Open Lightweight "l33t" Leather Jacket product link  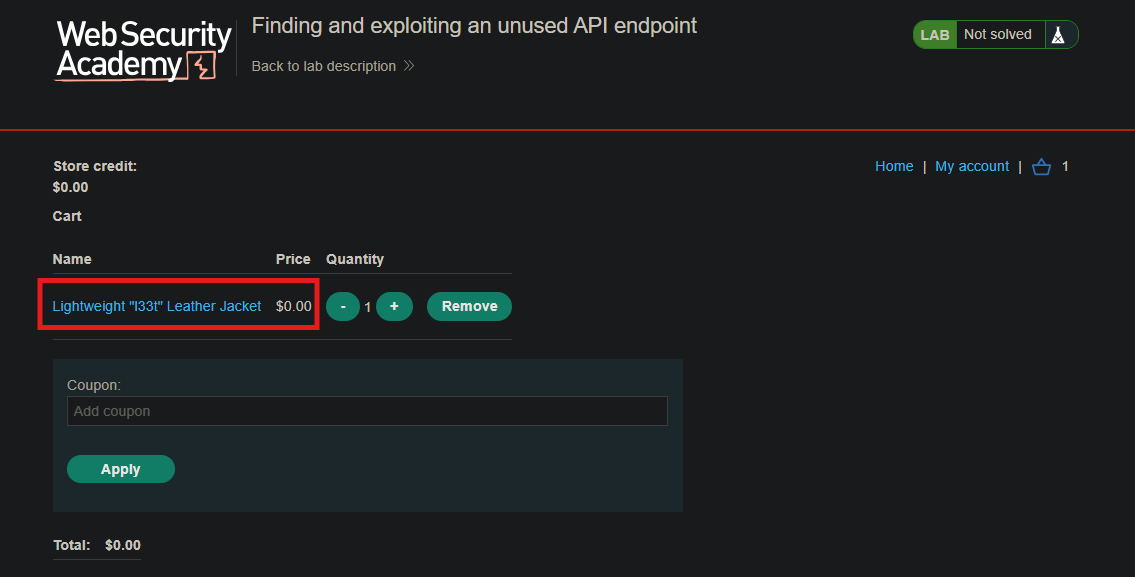click(156, 306)
